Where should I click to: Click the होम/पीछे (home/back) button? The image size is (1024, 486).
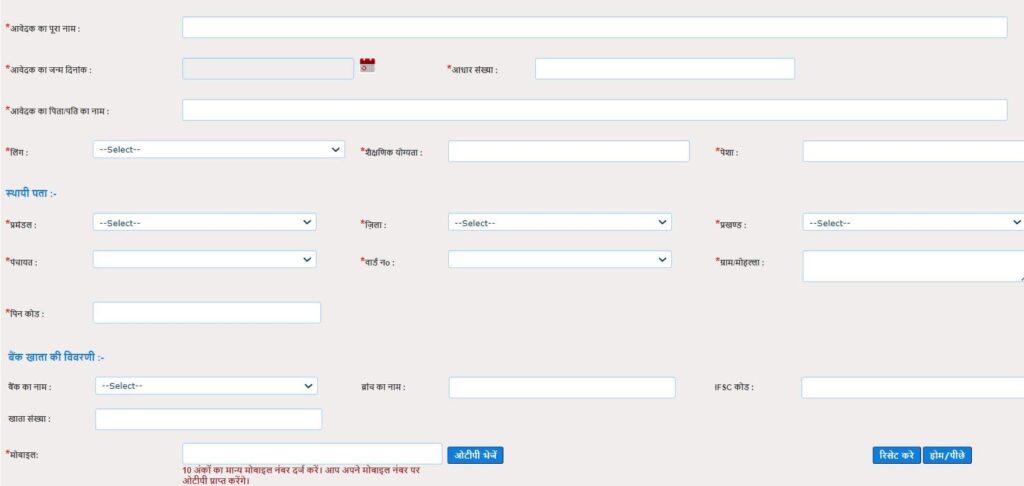(946, 455)
